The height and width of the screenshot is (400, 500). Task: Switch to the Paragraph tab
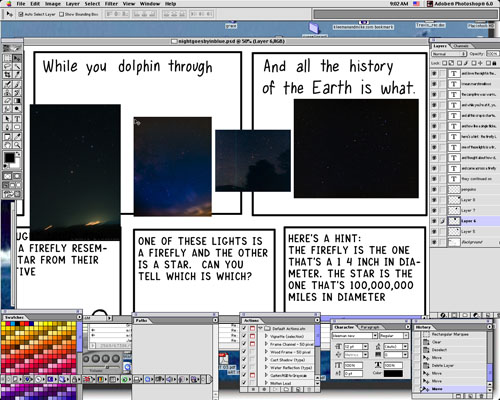(370, 327)
